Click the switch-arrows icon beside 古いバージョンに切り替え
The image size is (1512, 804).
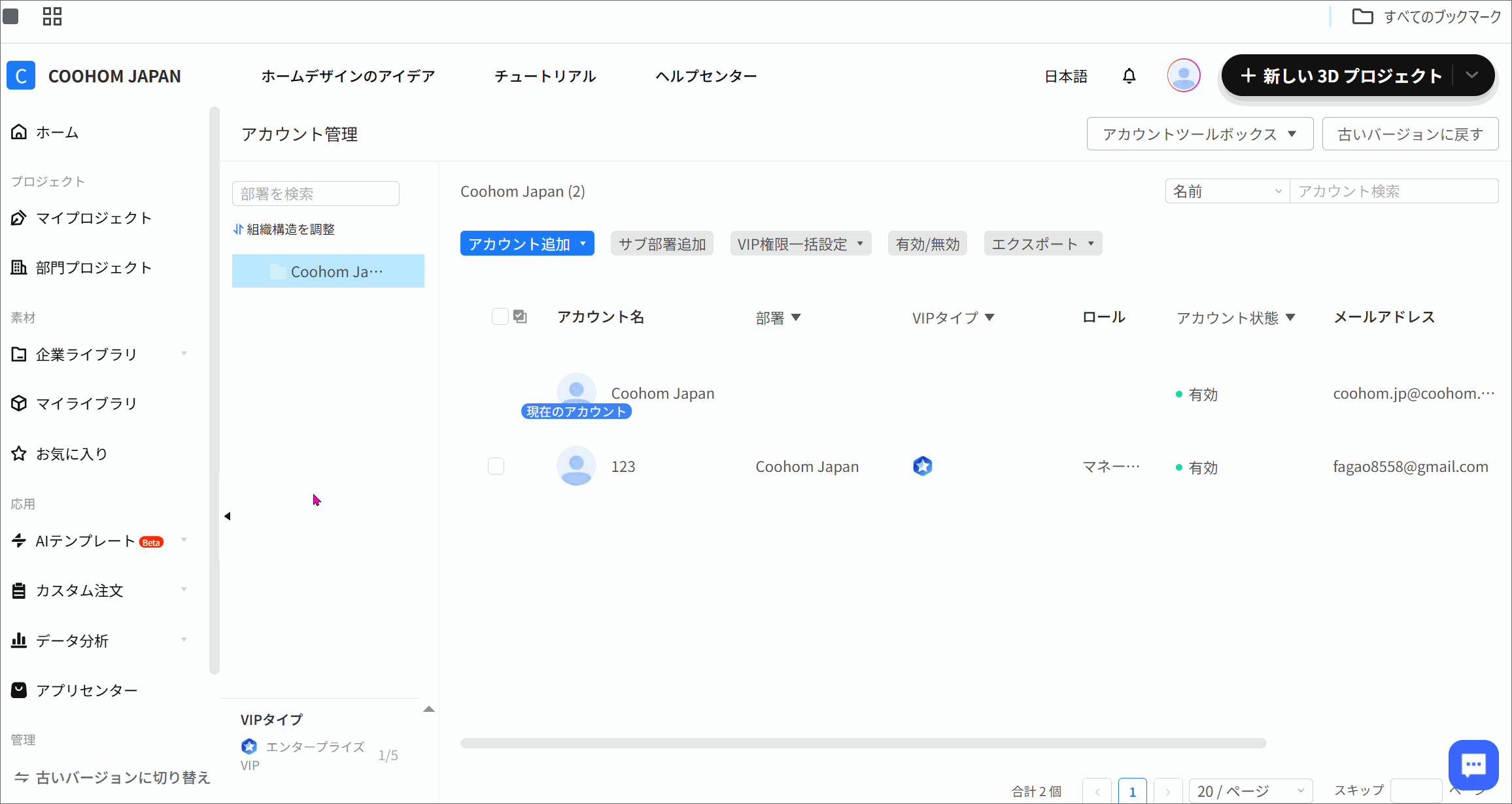click(22, 777)
